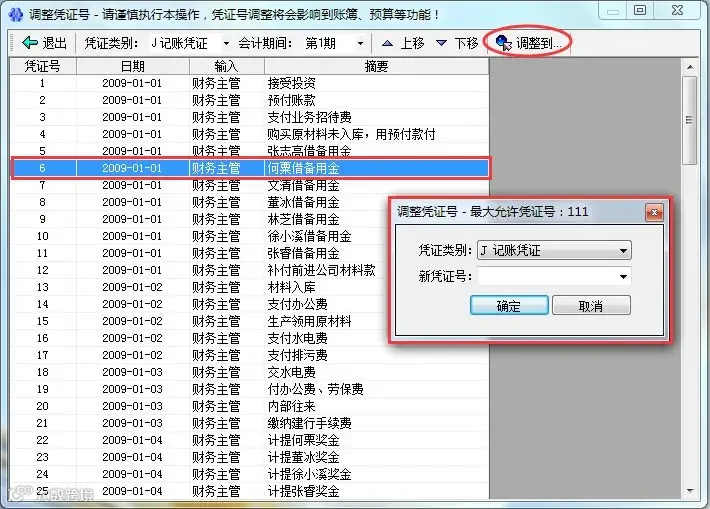The image size is (710, 509).
Task: Click the 上移 toolbar label
Action: [x=413, y=43]
